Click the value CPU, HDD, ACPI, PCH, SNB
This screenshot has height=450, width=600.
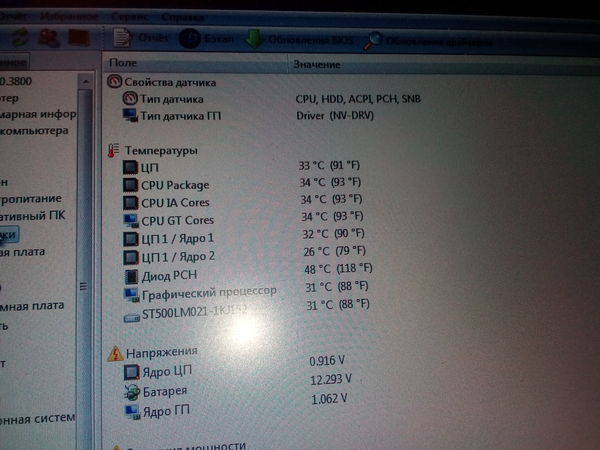(x=358, y=99)
